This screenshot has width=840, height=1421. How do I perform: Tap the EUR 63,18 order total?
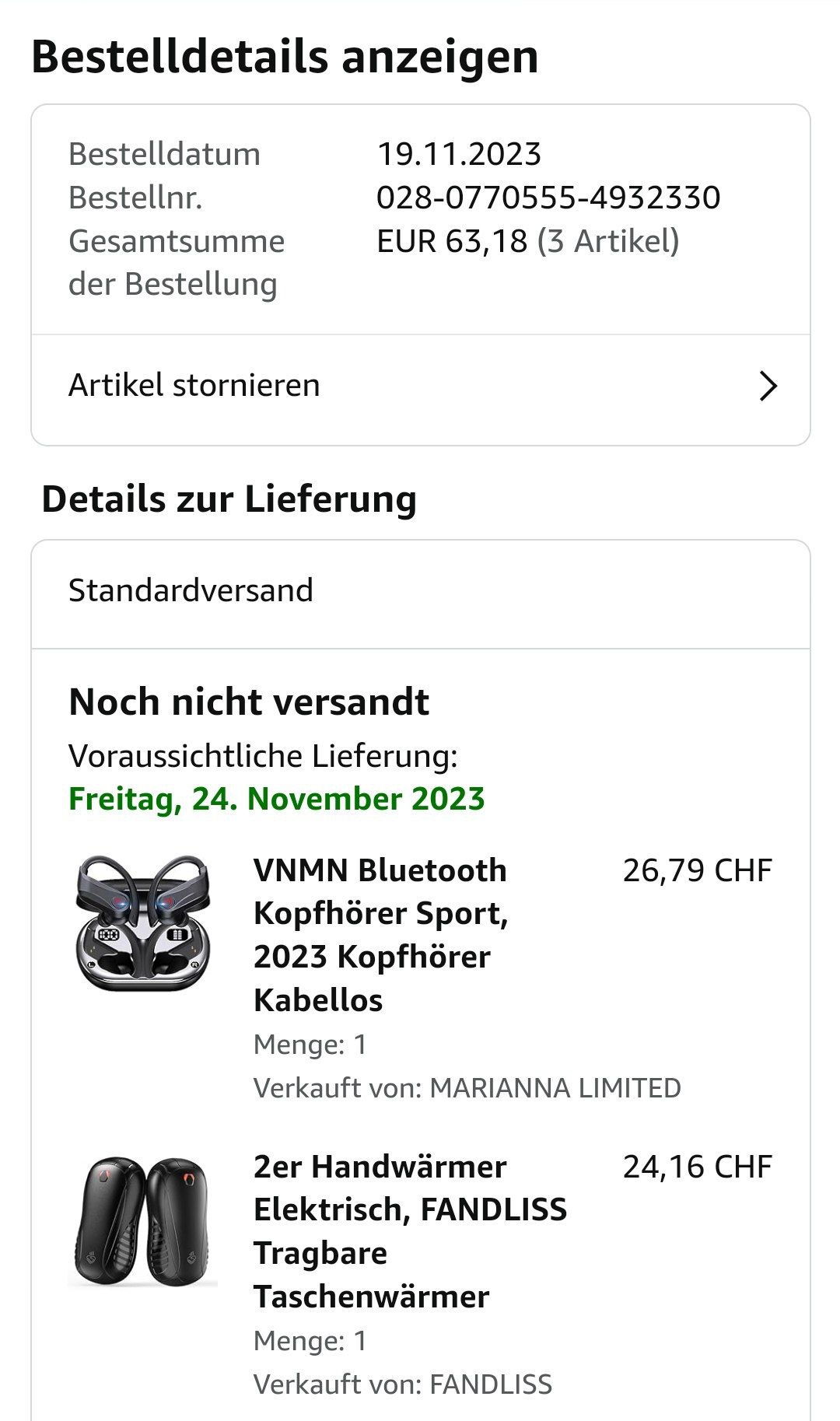tap(452, 241)
